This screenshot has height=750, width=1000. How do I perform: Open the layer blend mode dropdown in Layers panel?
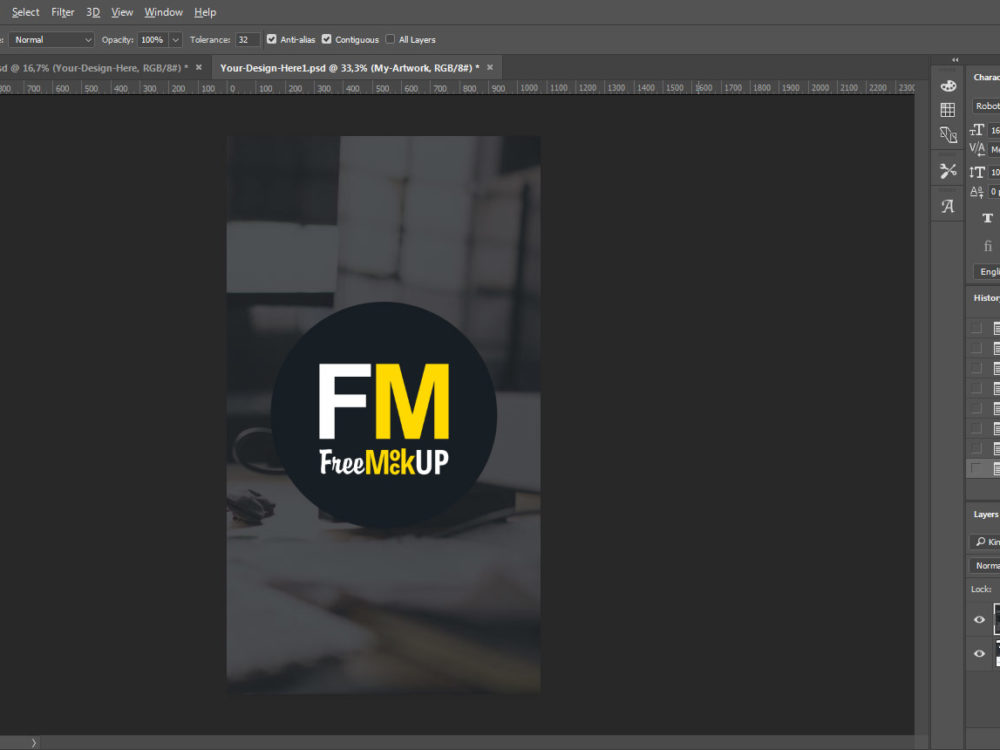point(985,566)
